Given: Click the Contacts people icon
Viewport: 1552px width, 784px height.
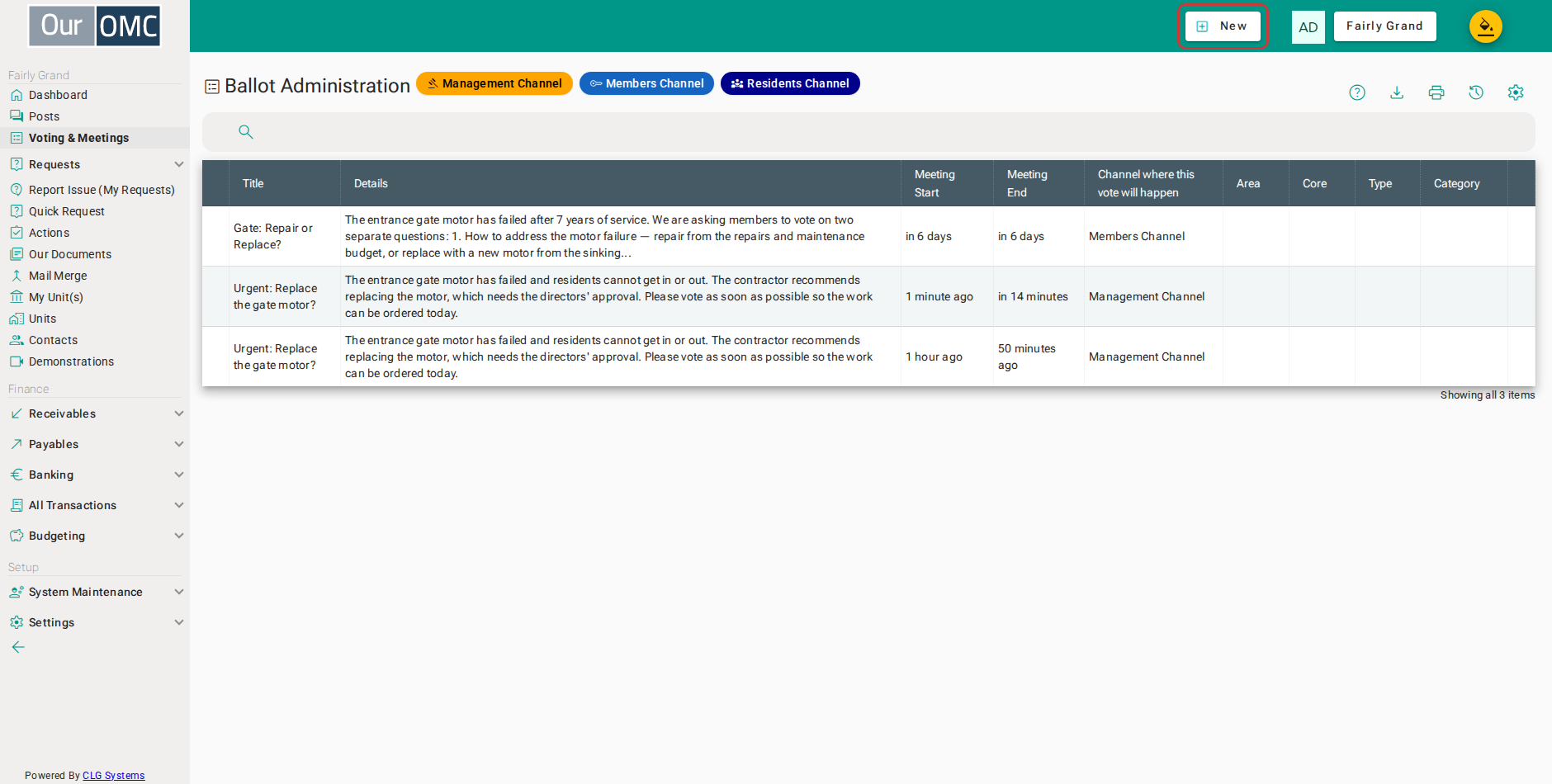Looking at the screenshot, I should [x=17, y=340].
